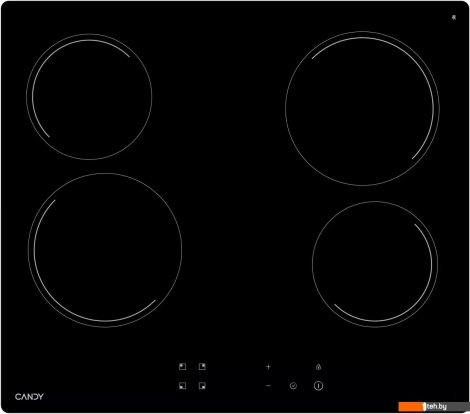Click the CANDY brand logo

(29, 397)
